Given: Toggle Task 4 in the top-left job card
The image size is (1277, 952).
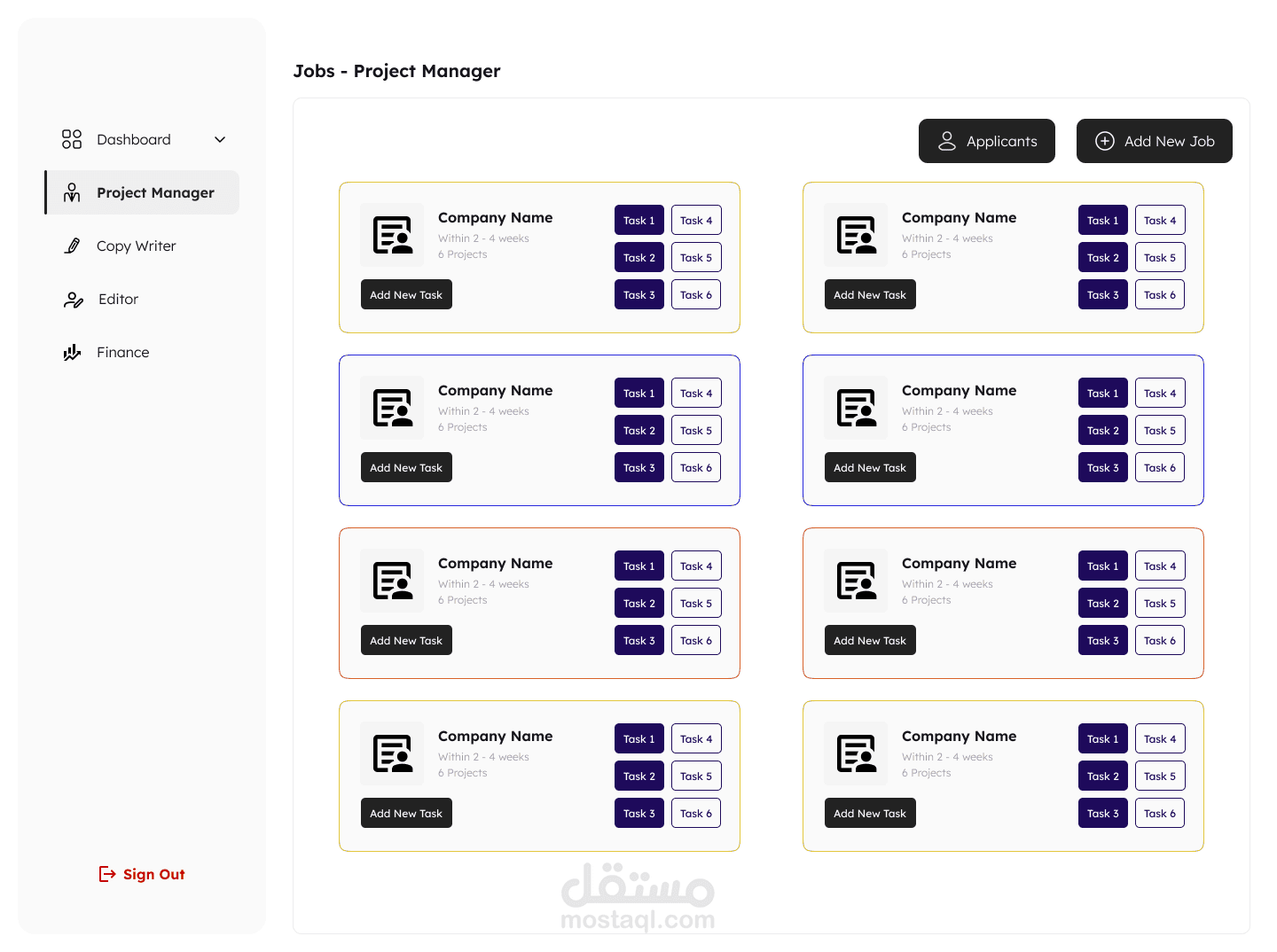Looking at the screenshot, I should [696, 220].
